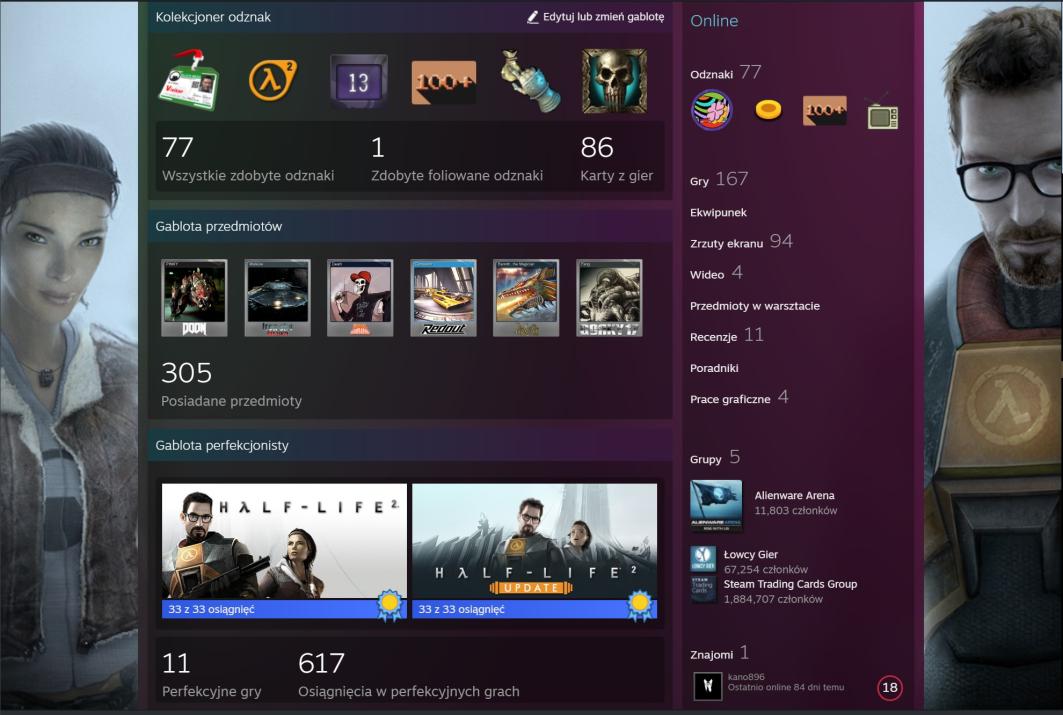
Task: Open the Recenzje reviews link
Action: pyautogui.click(x=713, y=337)
